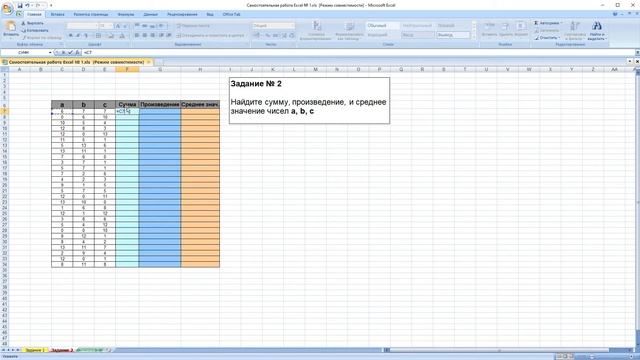
Task: Click the Paste (Вставить) clipboard icon
Action: [x=11, y=27]
